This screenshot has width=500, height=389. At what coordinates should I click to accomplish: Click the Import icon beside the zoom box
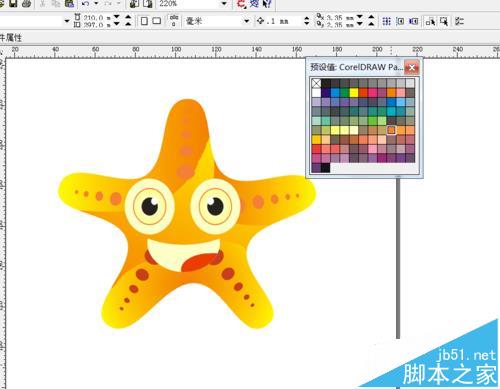tap(134, 3)
